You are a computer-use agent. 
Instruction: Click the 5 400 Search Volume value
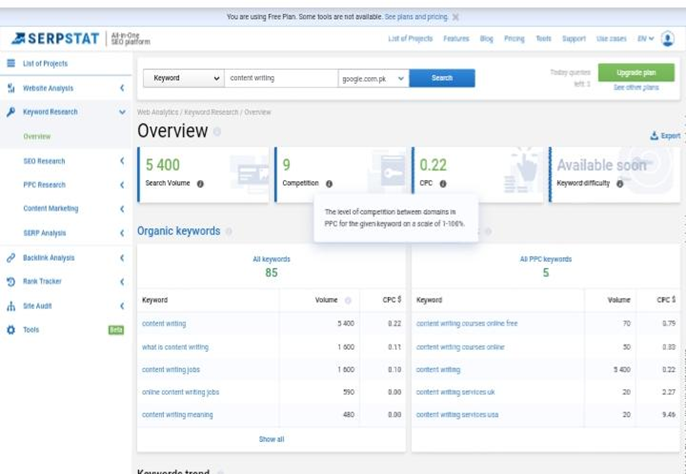pos(163,165)
